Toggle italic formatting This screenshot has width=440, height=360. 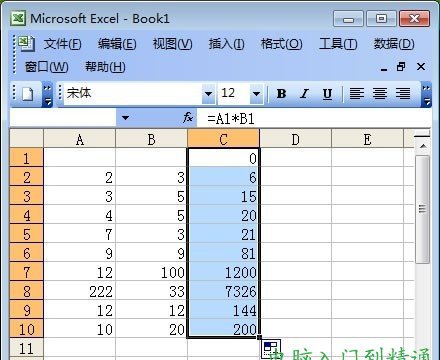pos(304,94)
